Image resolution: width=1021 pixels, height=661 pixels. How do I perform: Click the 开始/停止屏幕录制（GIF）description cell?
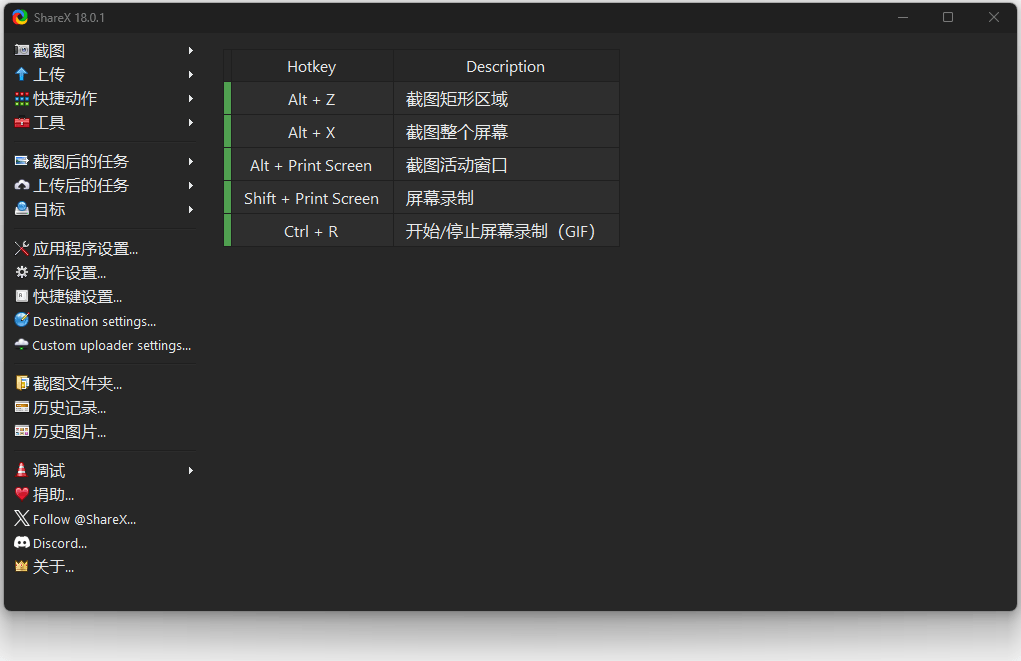tap(506, 231)
